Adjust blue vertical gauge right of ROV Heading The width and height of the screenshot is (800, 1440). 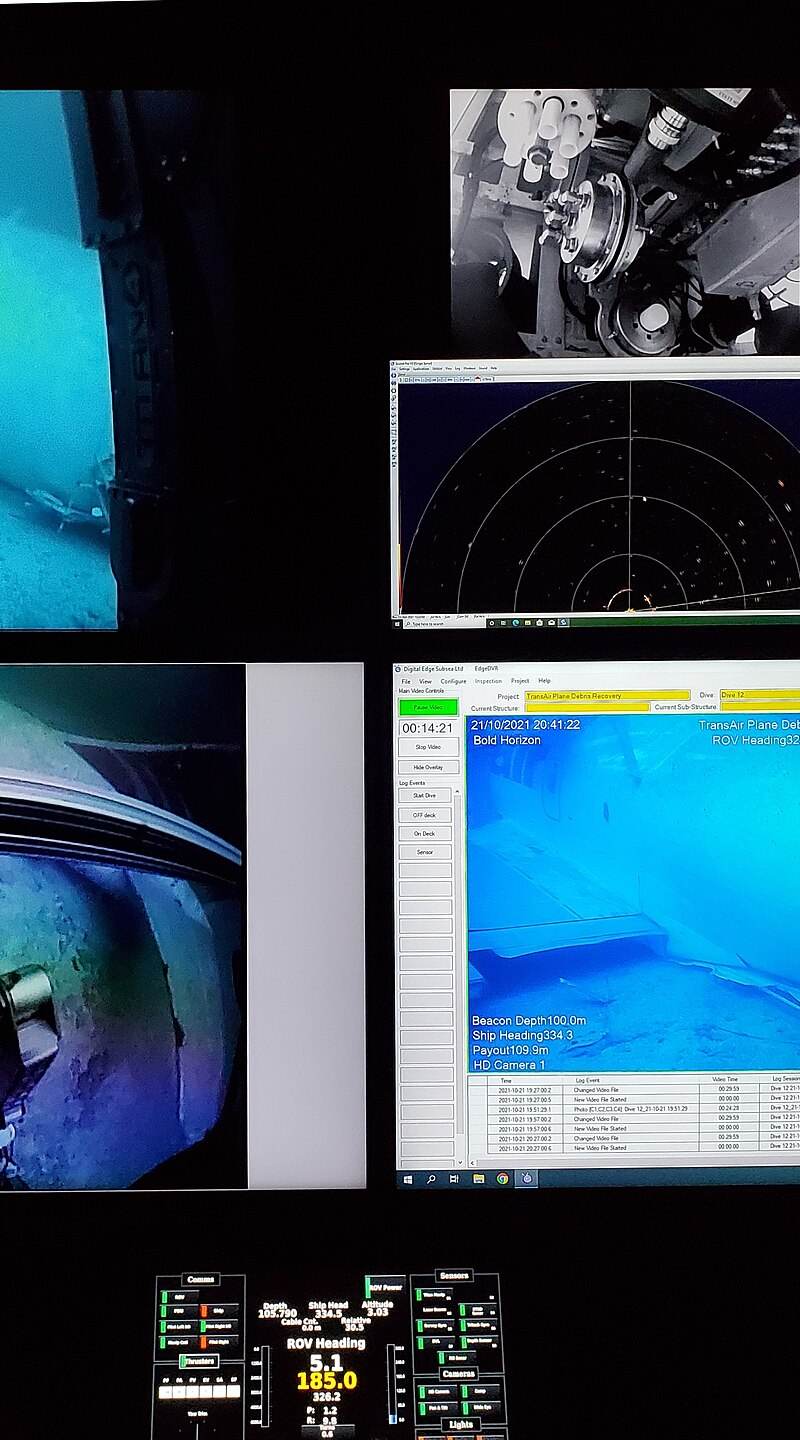392,1382
